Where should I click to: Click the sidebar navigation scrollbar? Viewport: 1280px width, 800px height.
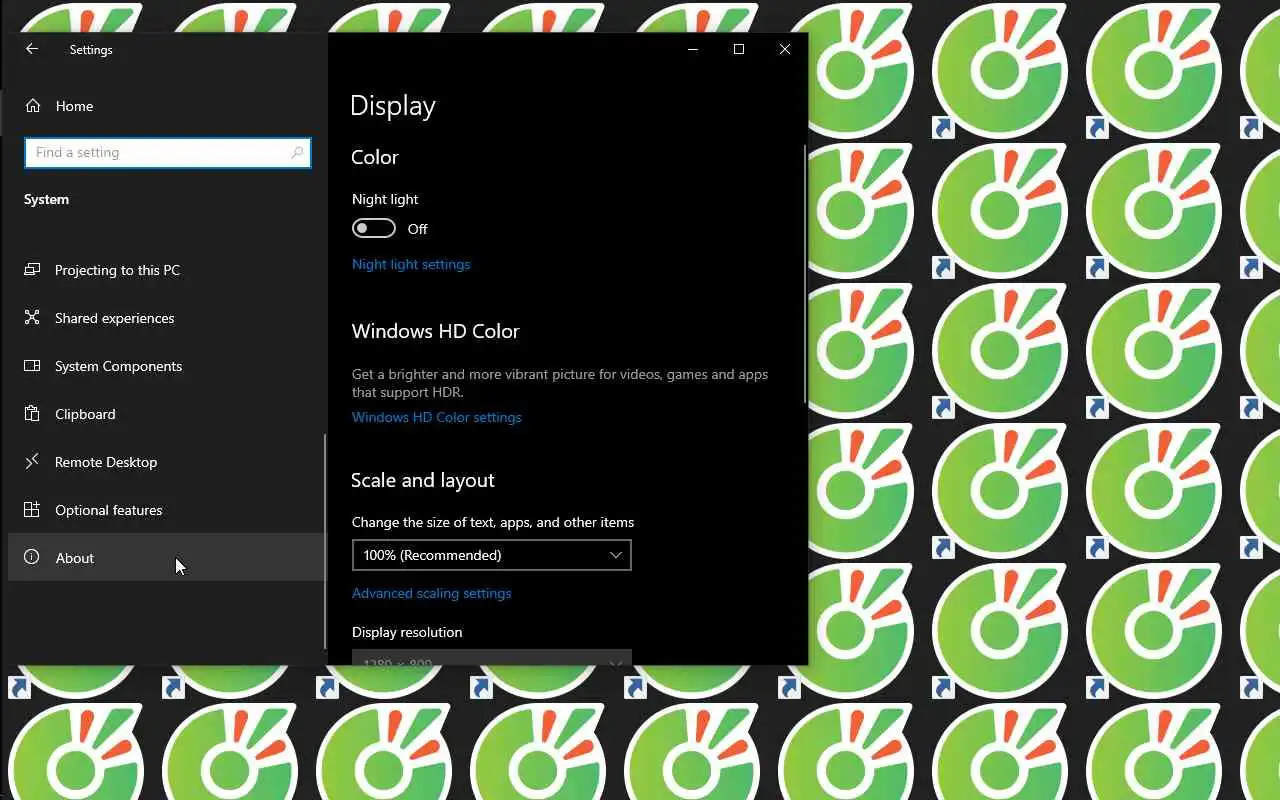[x=324, y=541]
